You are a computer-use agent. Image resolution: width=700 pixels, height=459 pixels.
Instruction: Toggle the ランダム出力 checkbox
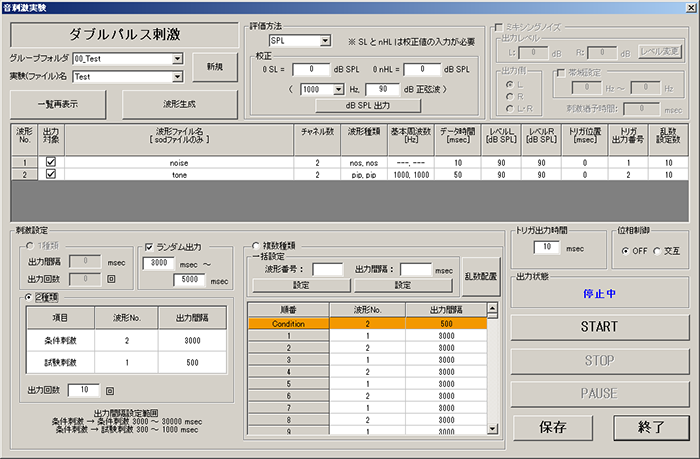[149, 247]
